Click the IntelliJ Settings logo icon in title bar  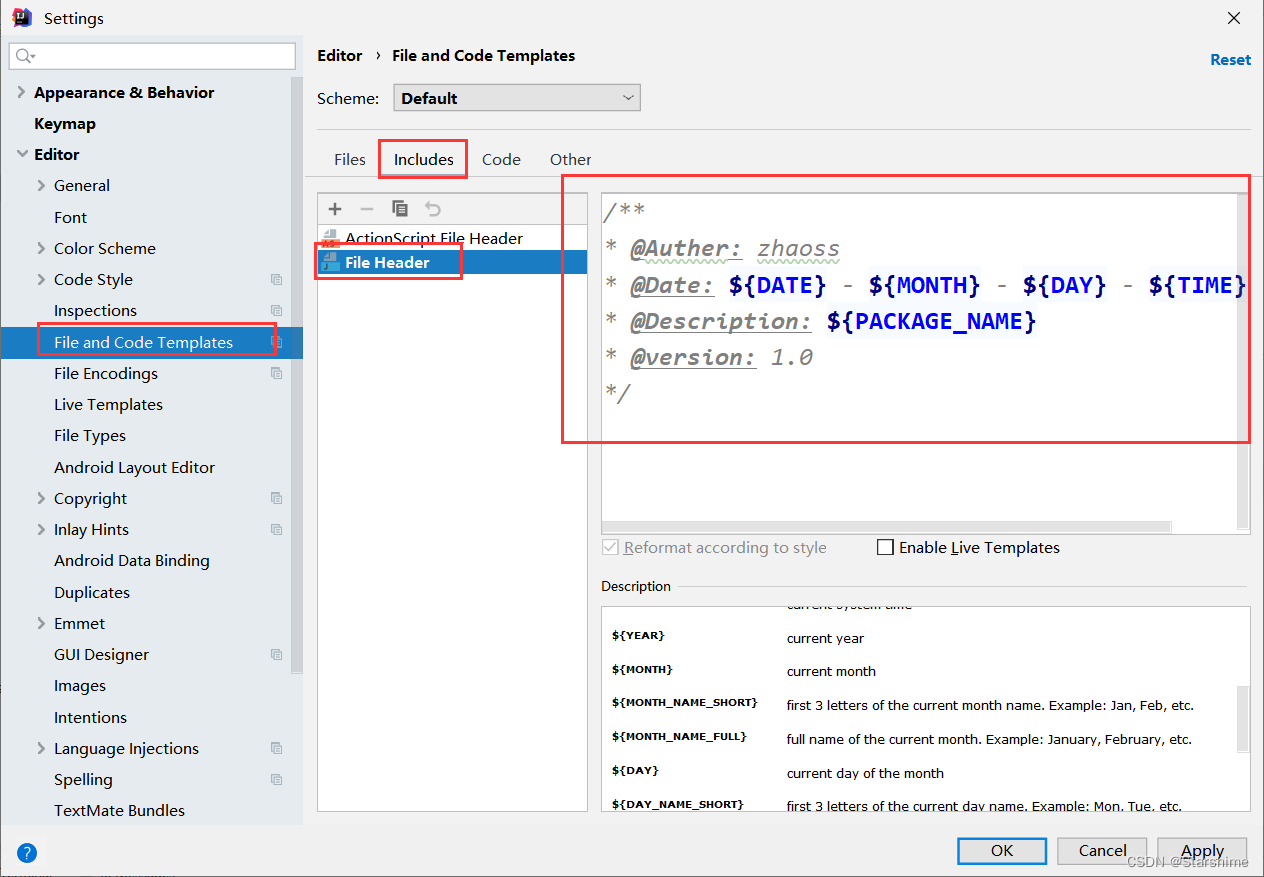click(x=21, y=16)
